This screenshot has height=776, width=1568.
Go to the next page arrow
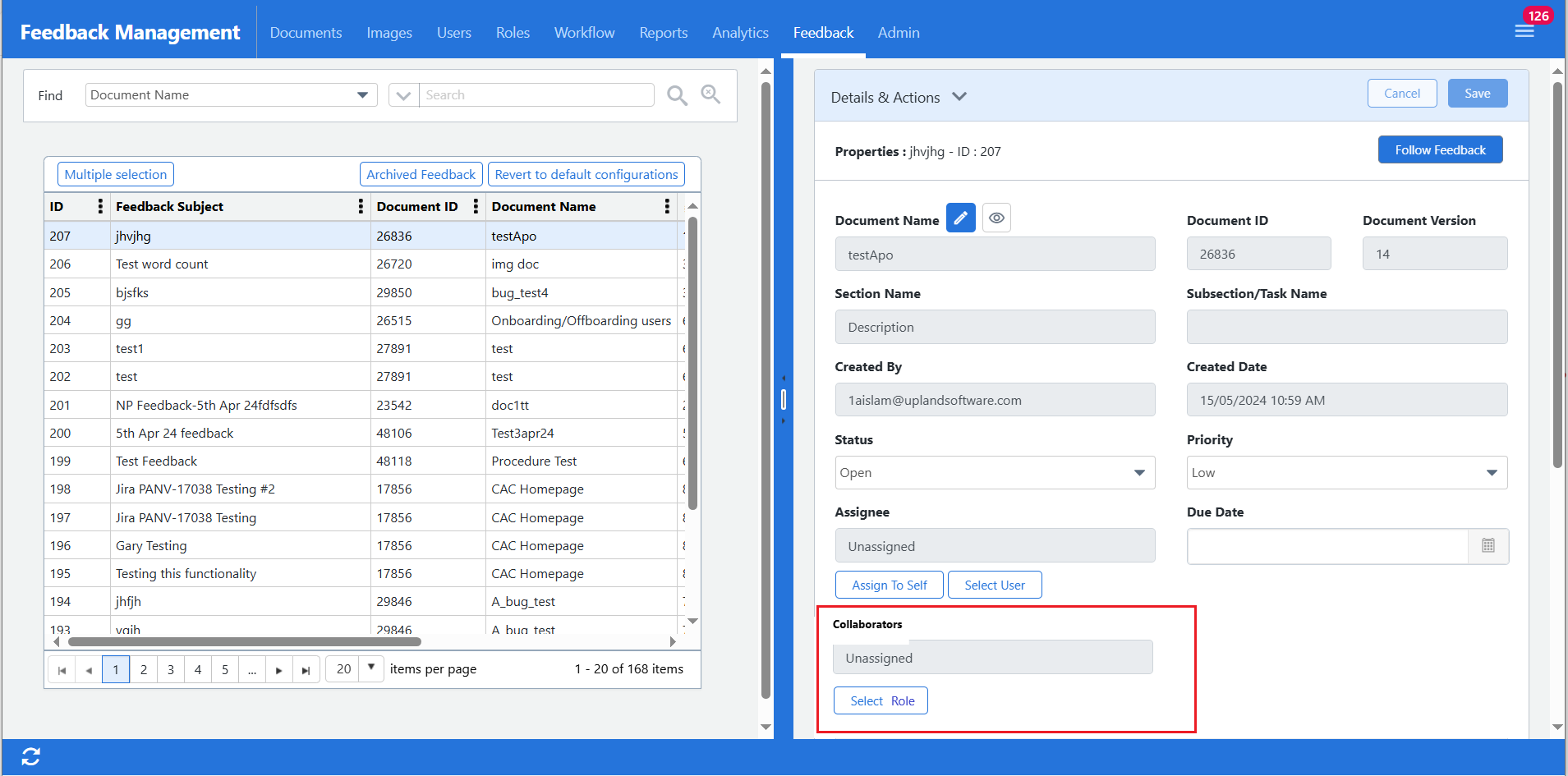279,670
